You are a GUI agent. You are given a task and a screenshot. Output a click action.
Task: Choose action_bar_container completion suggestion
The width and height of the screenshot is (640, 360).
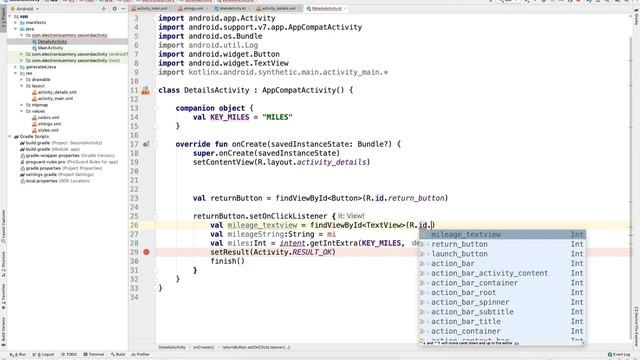click(x=503, y=283)
